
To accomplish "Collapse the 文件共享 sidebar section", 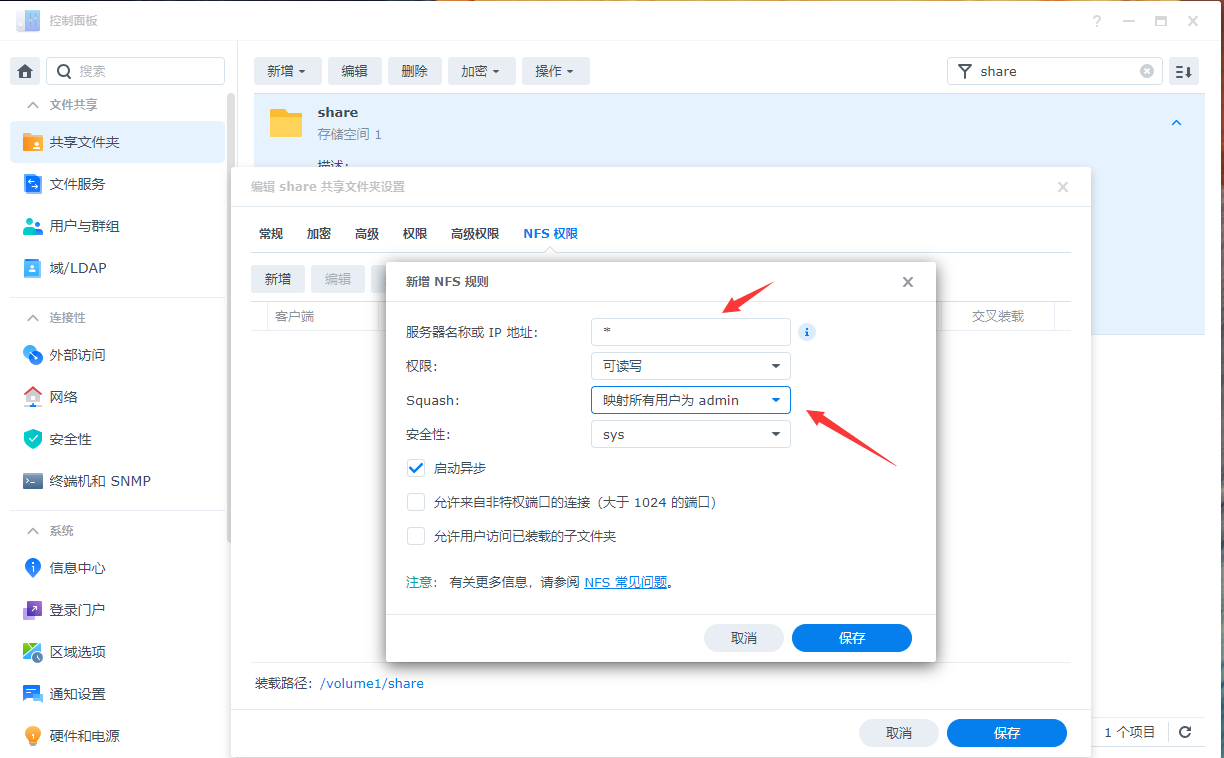I will [x=34, y=105].
